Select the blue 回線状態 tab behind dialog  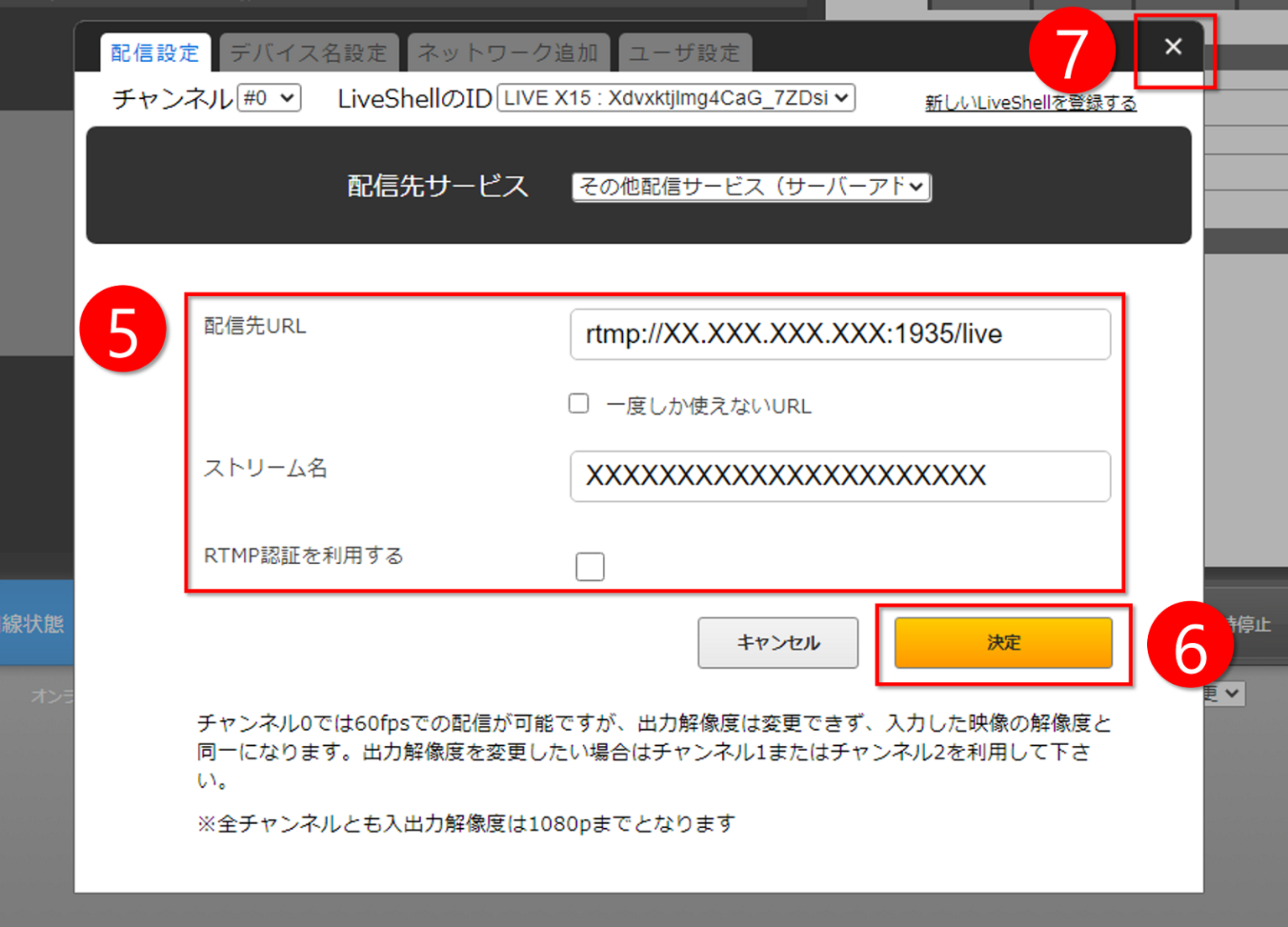click(x=37, y=622)
